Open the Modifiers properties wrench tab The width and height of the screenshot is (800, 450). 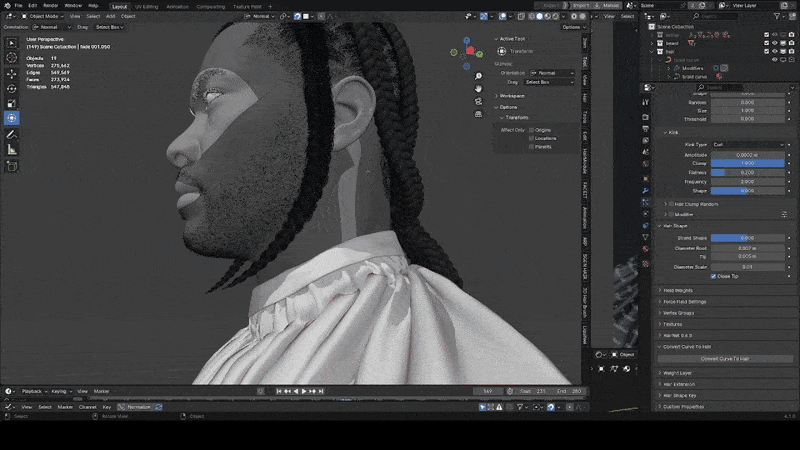click(x=645, y=190)
